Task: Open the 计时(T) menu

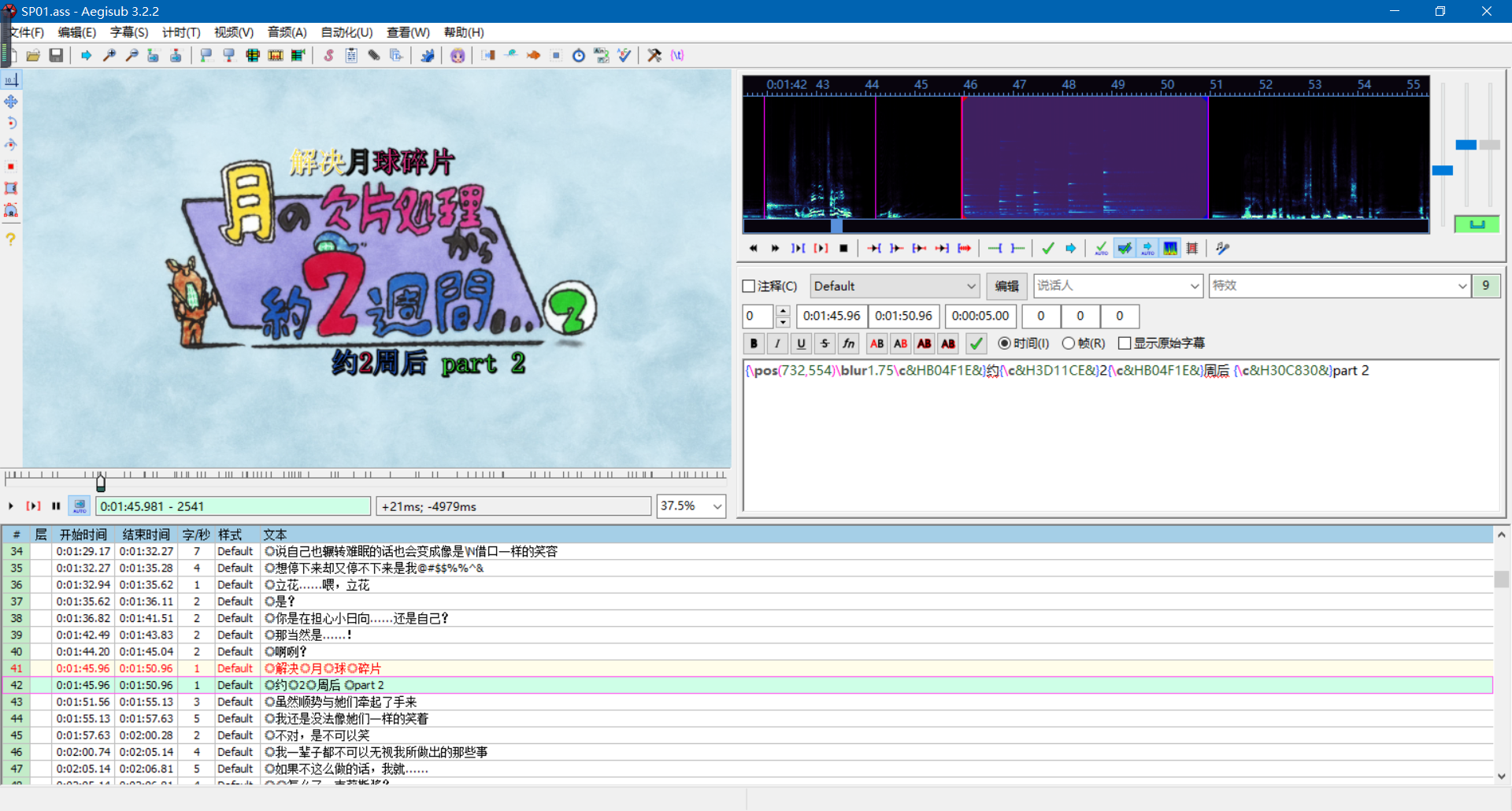Action: coord(181,32)
